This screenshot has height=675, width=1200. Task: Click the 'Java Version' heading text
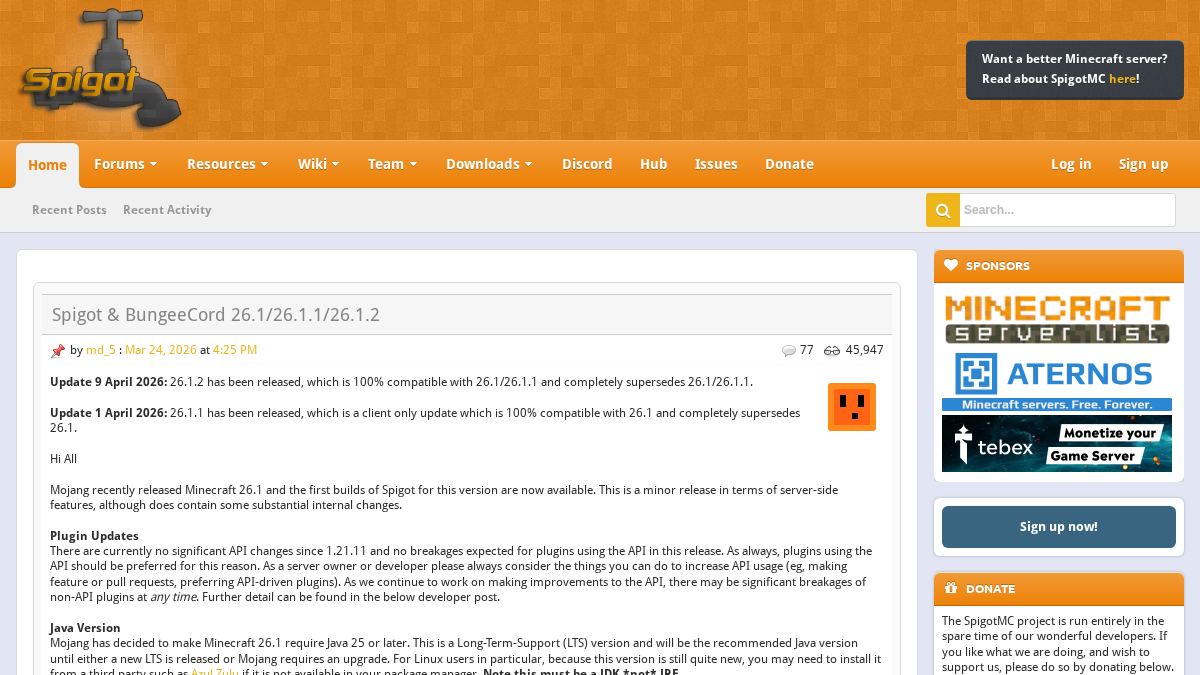pos(85,628)
